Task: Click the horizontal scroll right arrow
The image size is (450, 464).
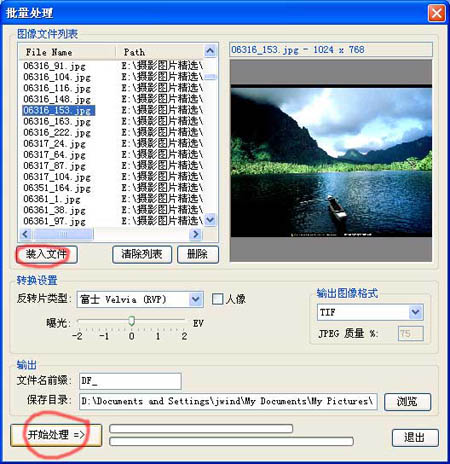Action: point(196,234)
